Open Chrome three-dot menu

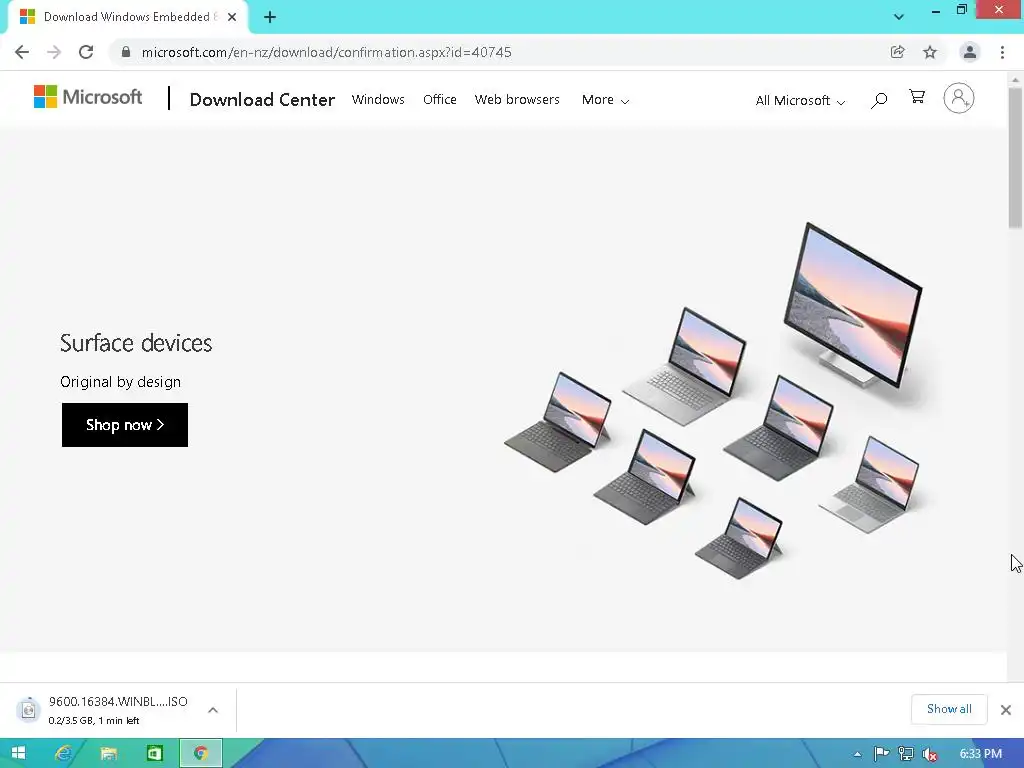tap(1002, 52)
